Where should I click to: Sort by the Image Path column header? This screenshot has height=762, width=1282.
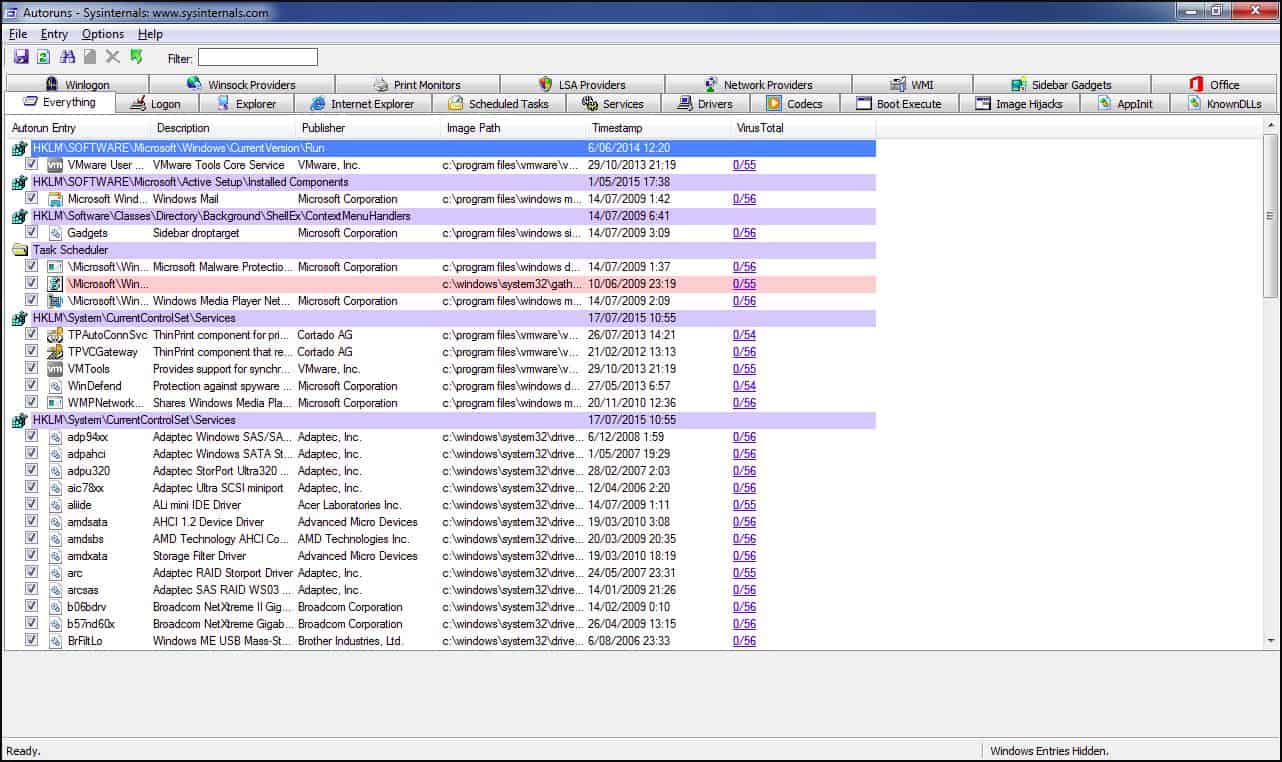[513, 128]
